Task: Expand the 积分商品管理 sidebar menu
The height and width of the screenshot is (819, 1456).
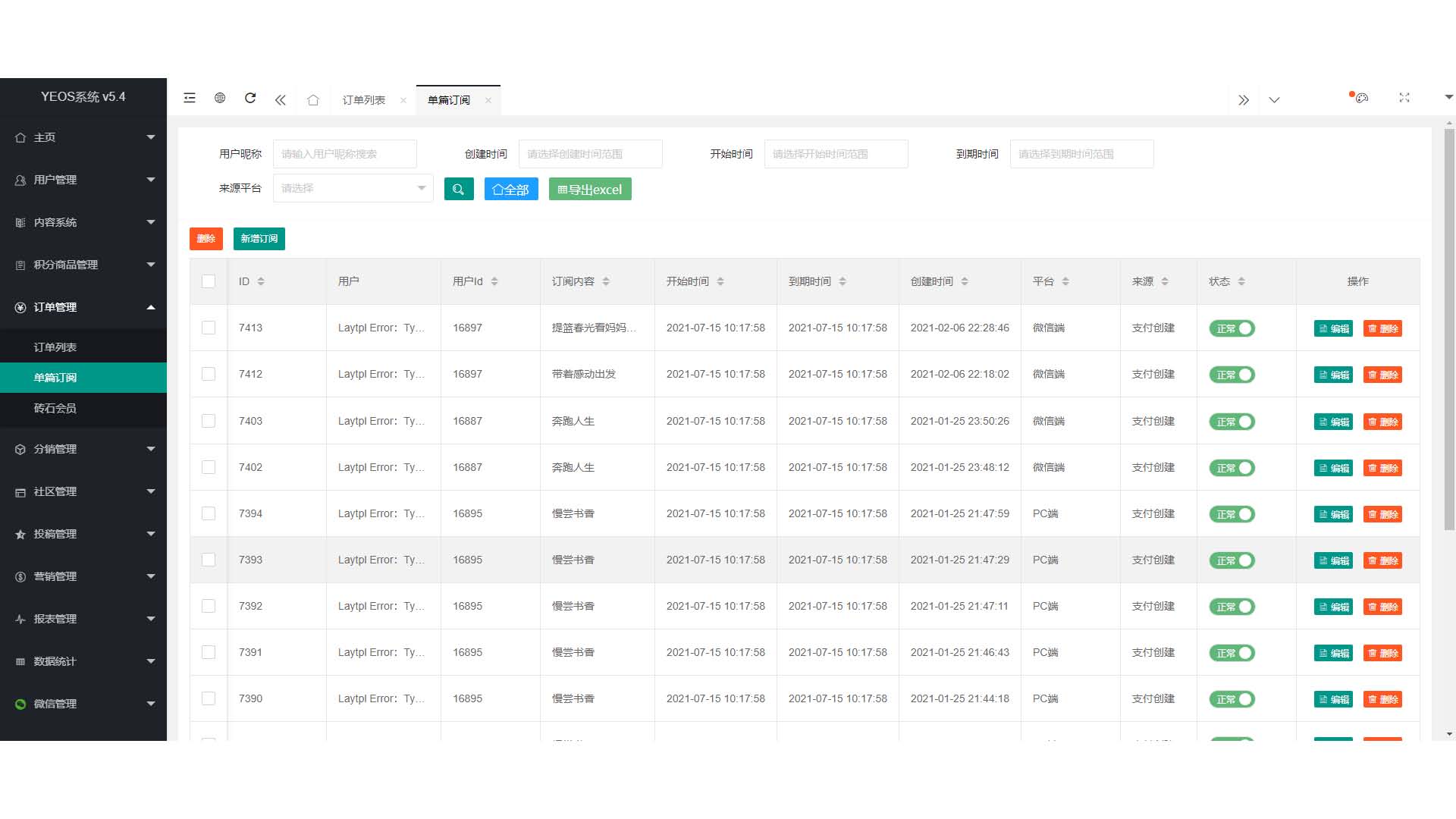Action: click(83, 265)
